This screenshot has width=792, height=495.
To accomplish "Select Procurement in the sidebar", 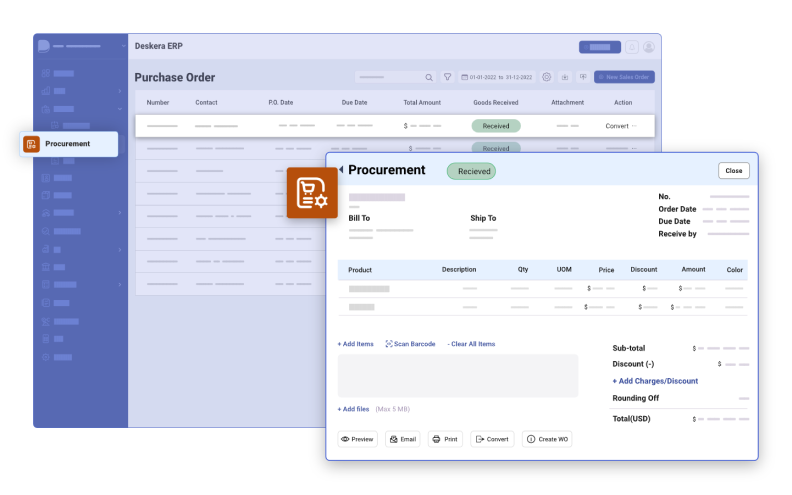I will coord(68,144).
